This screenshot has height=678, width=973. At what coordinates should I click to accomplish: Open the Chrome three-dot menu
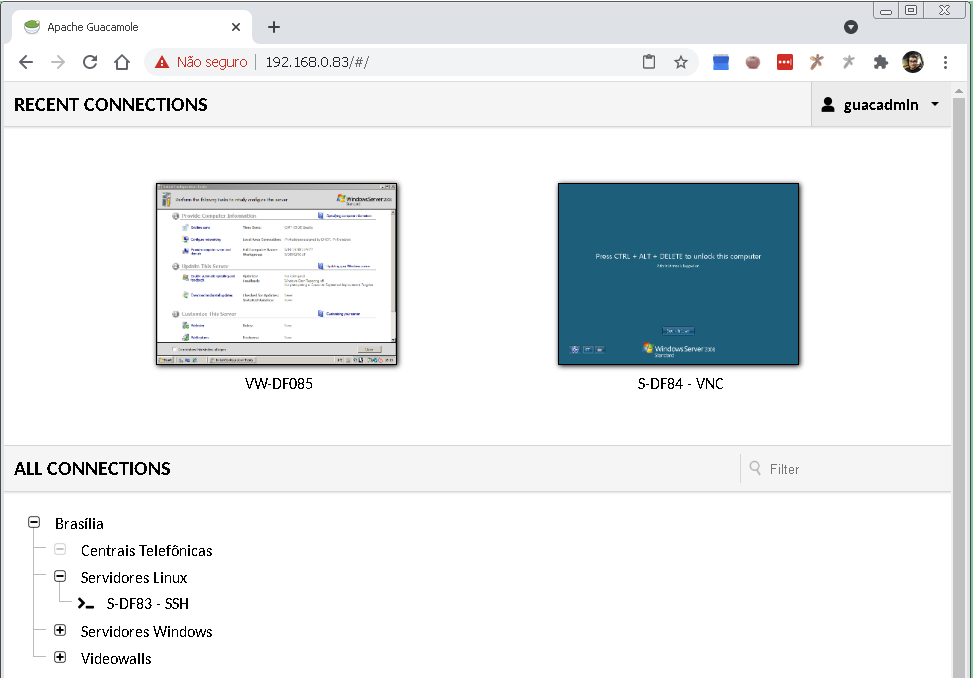945,62
